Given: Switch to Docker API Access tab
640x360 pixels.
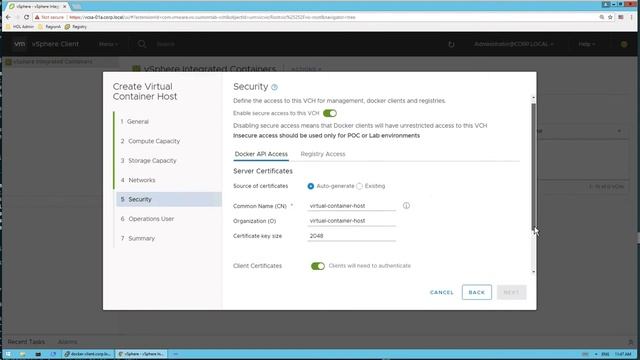Looking at the screenshot, I should coord(261,154).
